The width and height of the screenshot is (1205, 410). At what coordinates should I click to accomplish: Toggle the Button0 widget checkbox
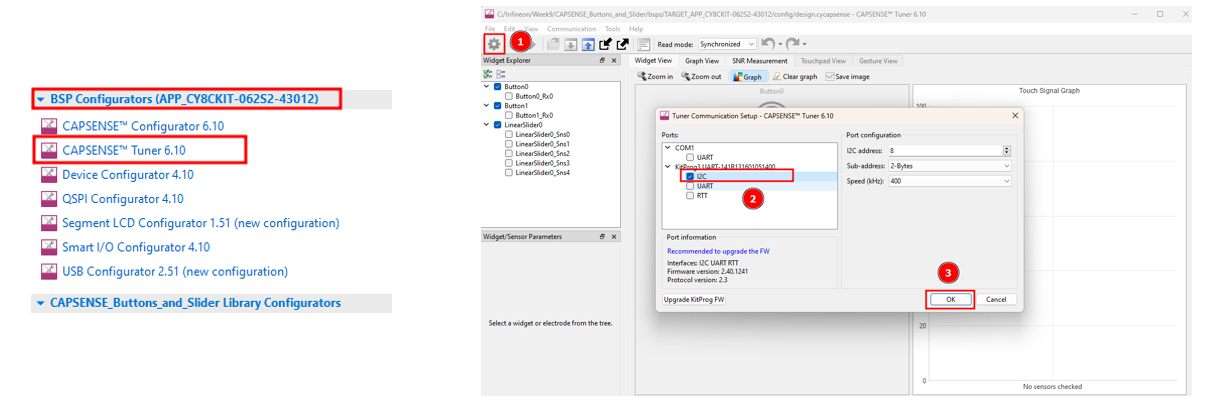tap(498, 87)
